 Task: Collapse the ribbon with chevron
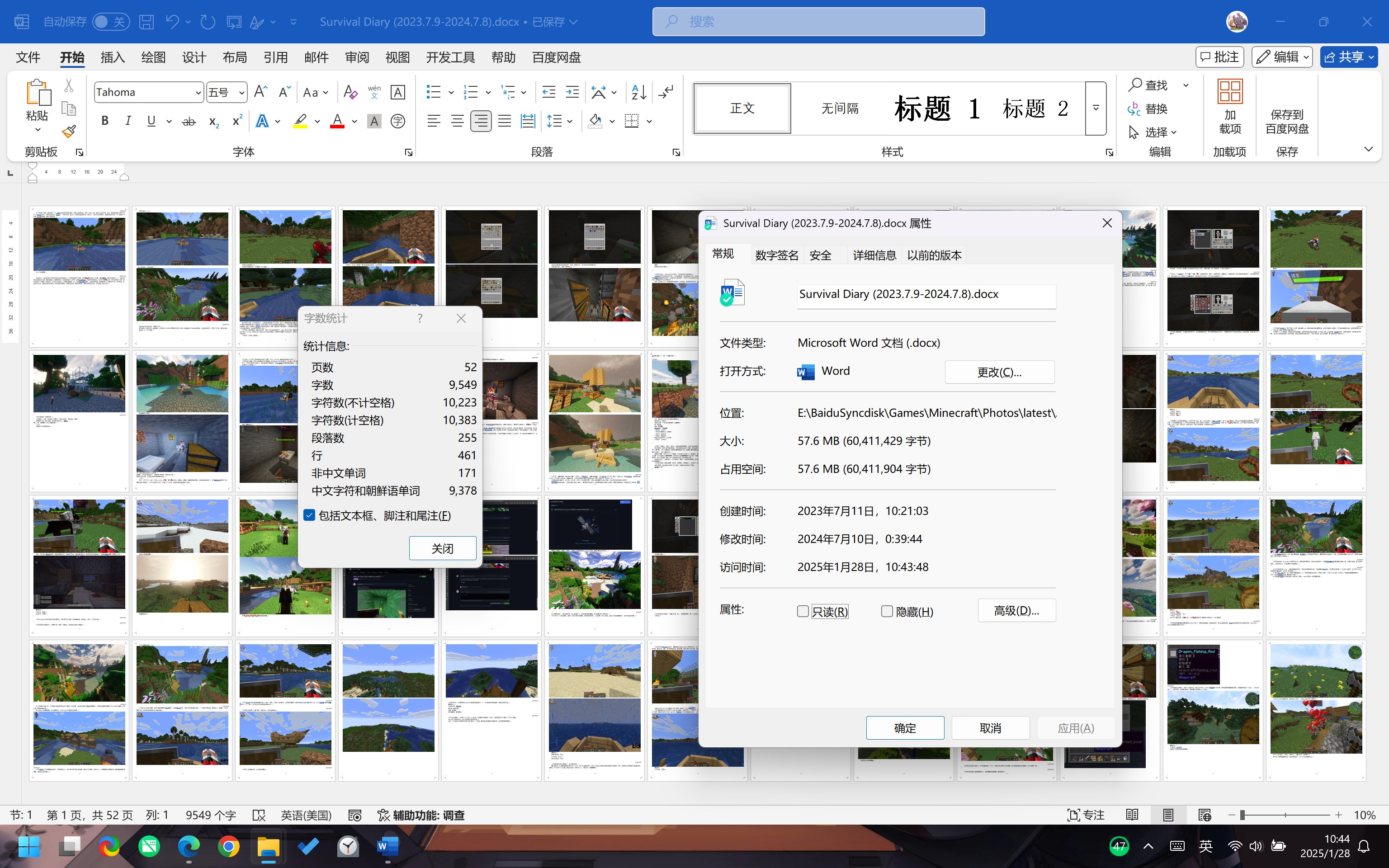tap(1368, 149)
